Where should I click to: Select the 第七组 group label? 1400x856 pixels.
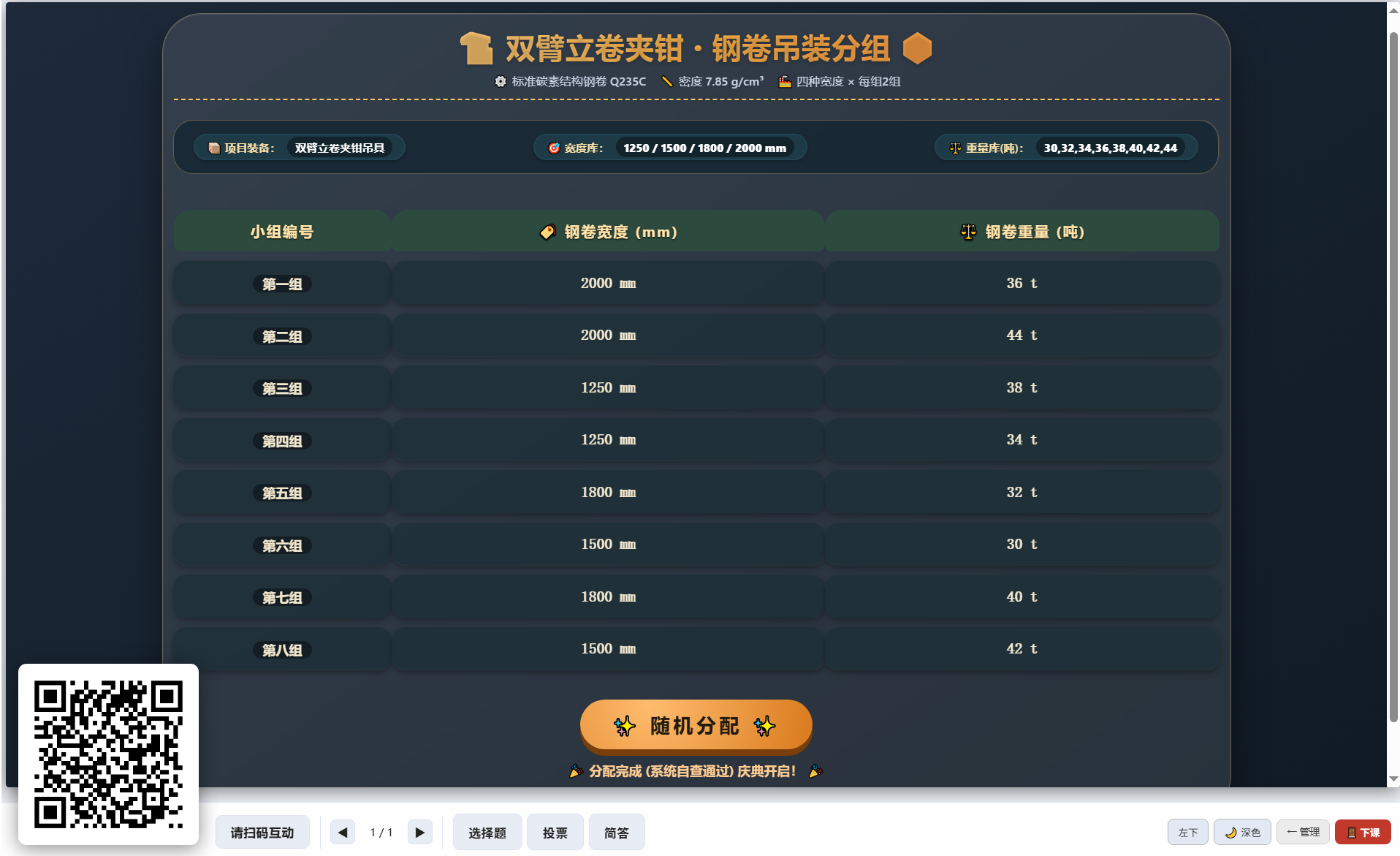pyautogui.click(x=282, y=597)
